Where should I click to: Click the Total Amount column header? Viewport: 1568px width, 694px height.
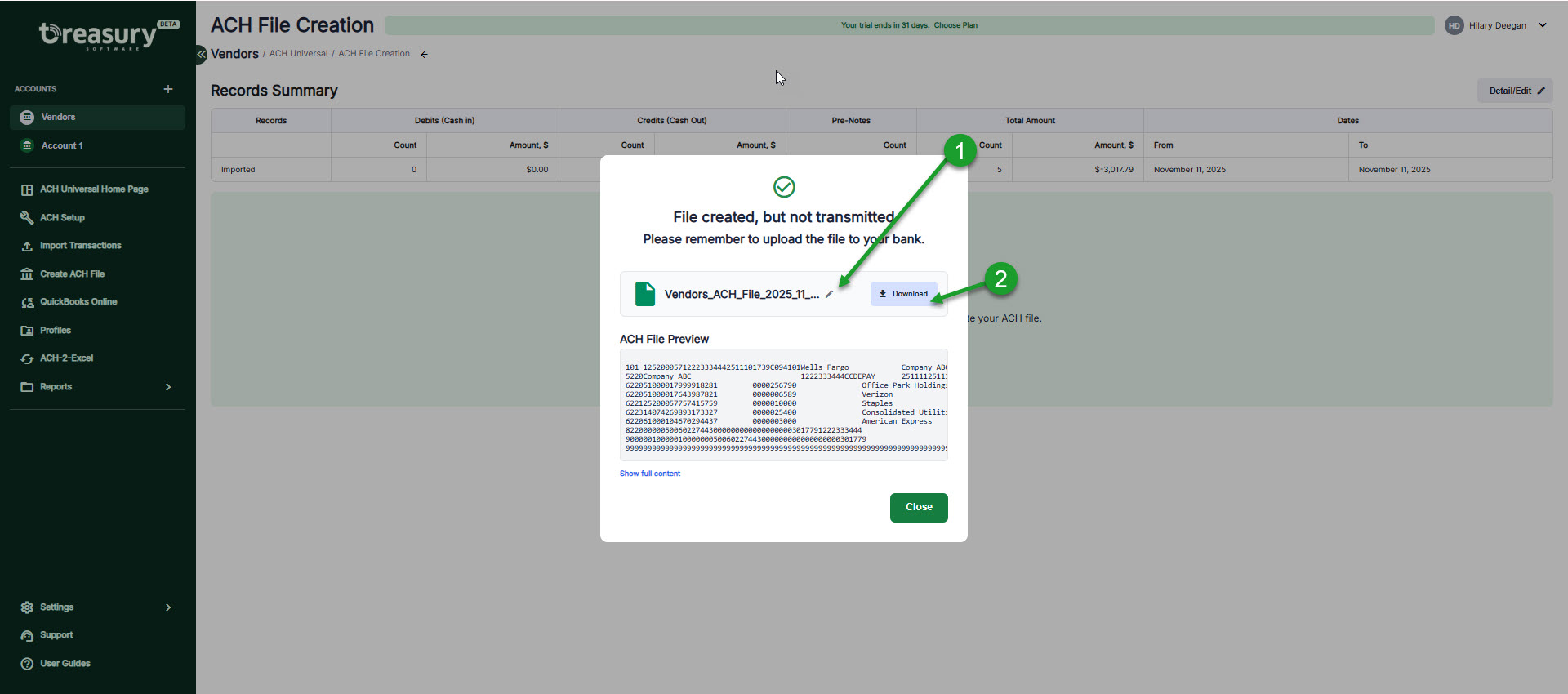pyautogui.click(x=1030, y=121)
